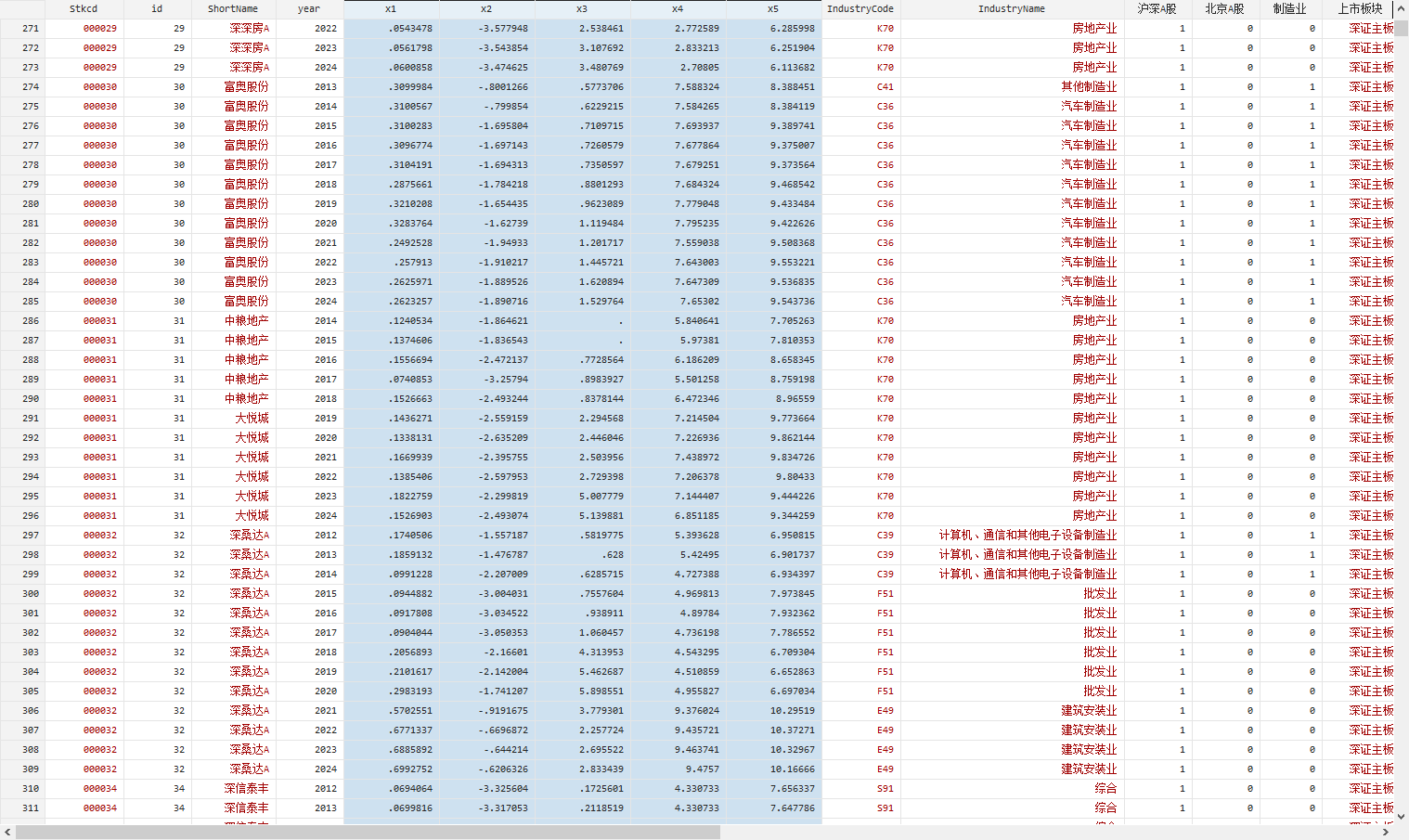
Task: Select the x1 column header
Action: pyautogui.click(x=391, y=8)
